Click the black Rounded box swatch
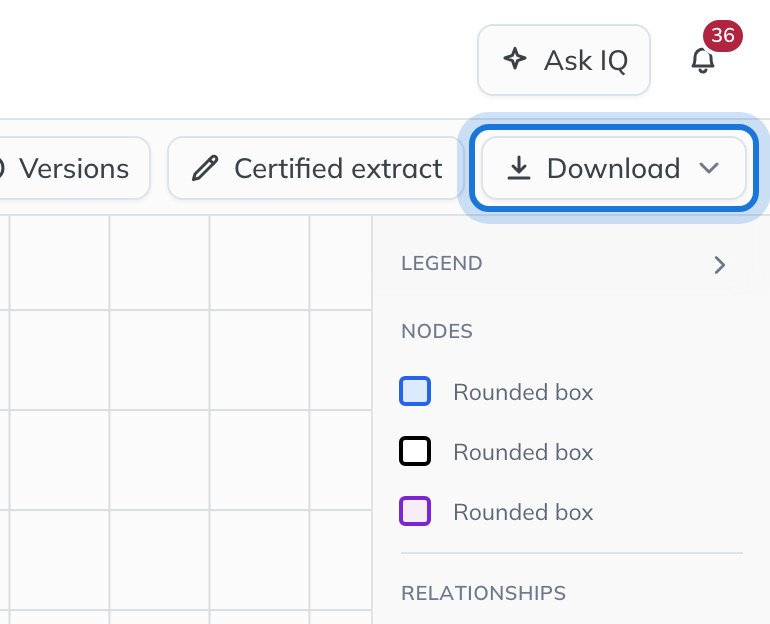Image resolution: width=770 pixels, height=624 pixels. pyautogui.click(x=415, y=451)
